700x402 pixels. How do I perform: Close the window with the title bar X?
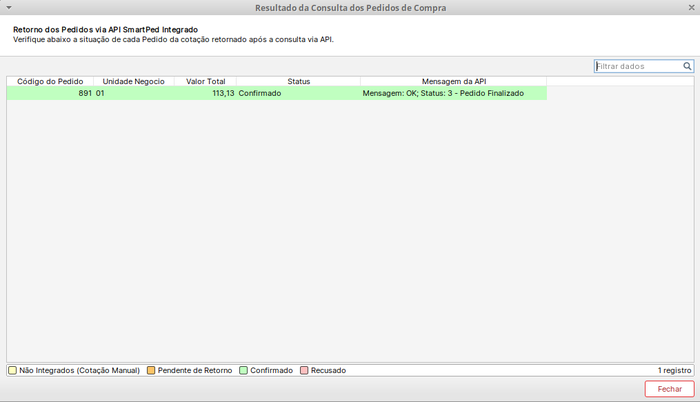(692, 8)
